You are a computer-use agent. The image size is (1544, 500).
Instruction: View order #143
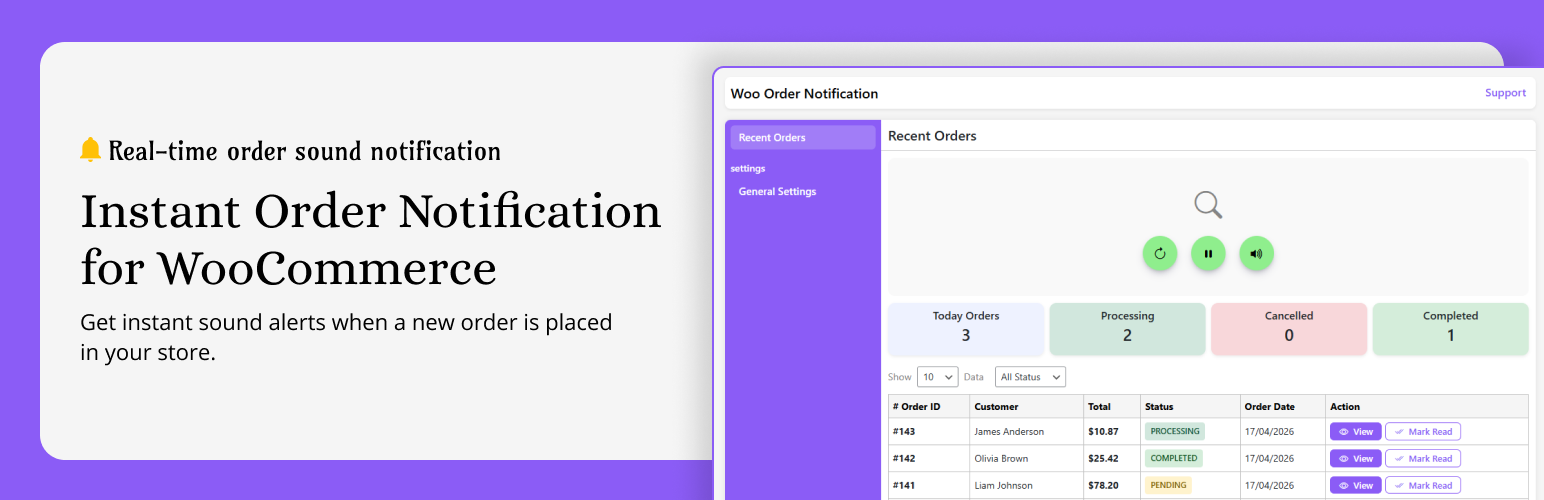[1355, 432]
